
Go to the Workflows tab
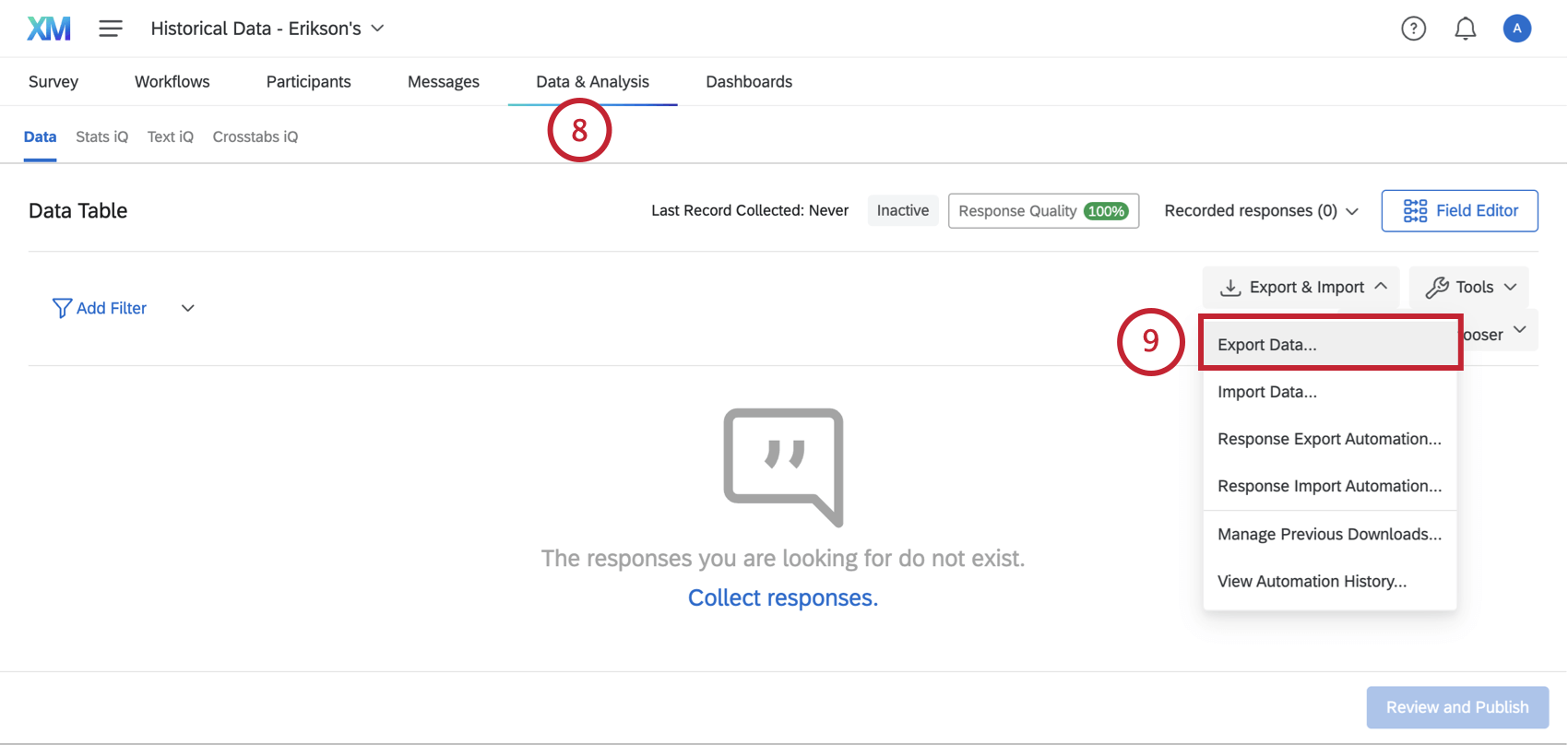pyautogui.click(x=172, y=81)
